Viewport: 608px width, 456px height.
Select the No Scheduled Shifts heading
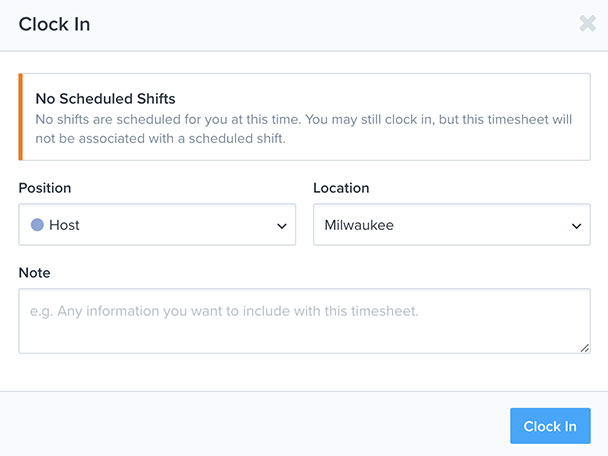(x=105, y=98)
